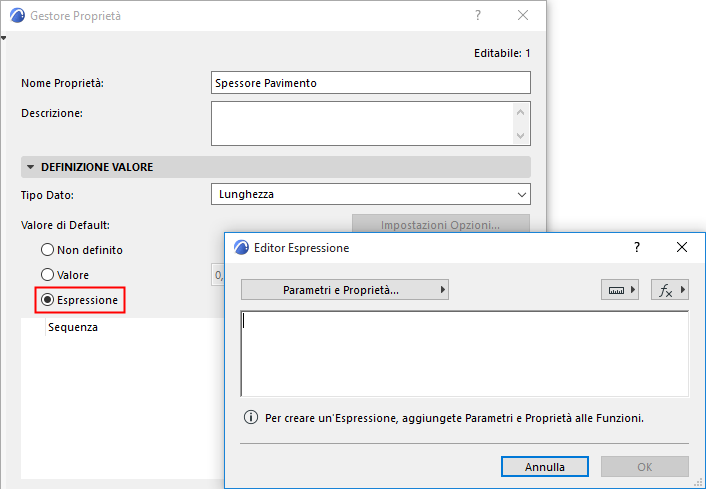Viewport: 706px width, 489px height.
Task: Close the Editor Espressione dialog
Action: click(682, 247)
